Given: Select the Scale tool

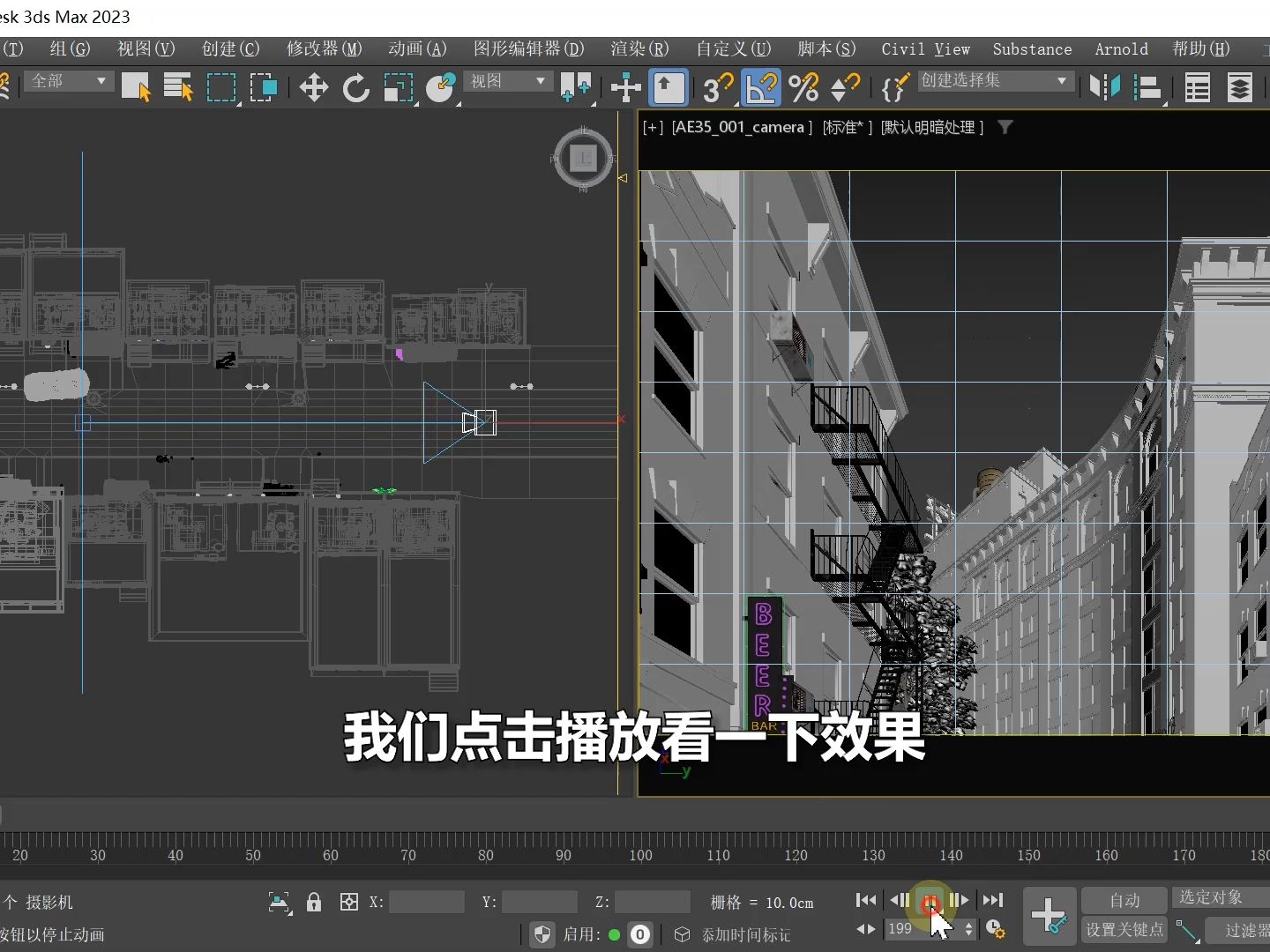Looking at the screenshot, I should pyautogui.click(x=399, y=87).
